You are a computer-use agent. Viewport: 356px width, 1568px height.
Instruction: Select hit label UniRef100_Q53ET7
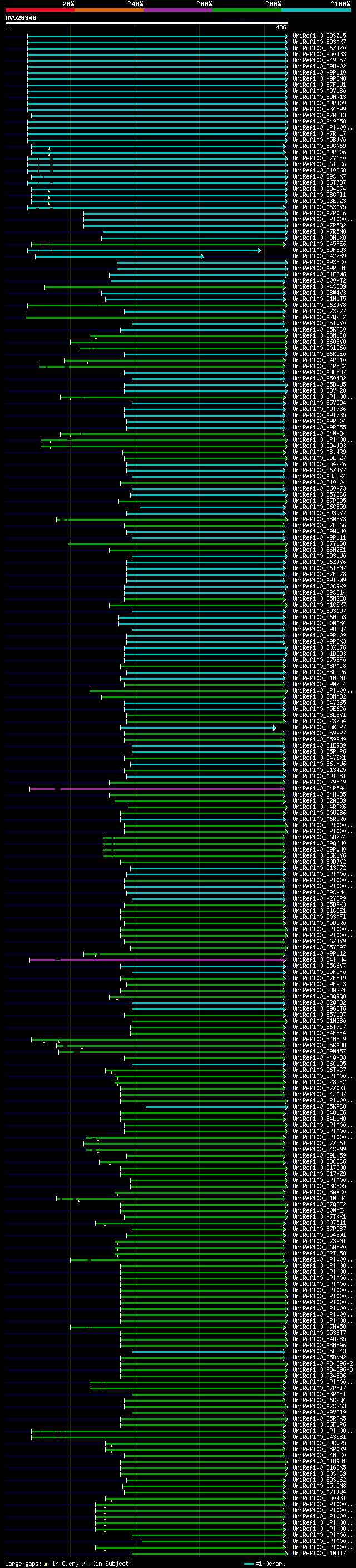click(x=319, y=1333)
